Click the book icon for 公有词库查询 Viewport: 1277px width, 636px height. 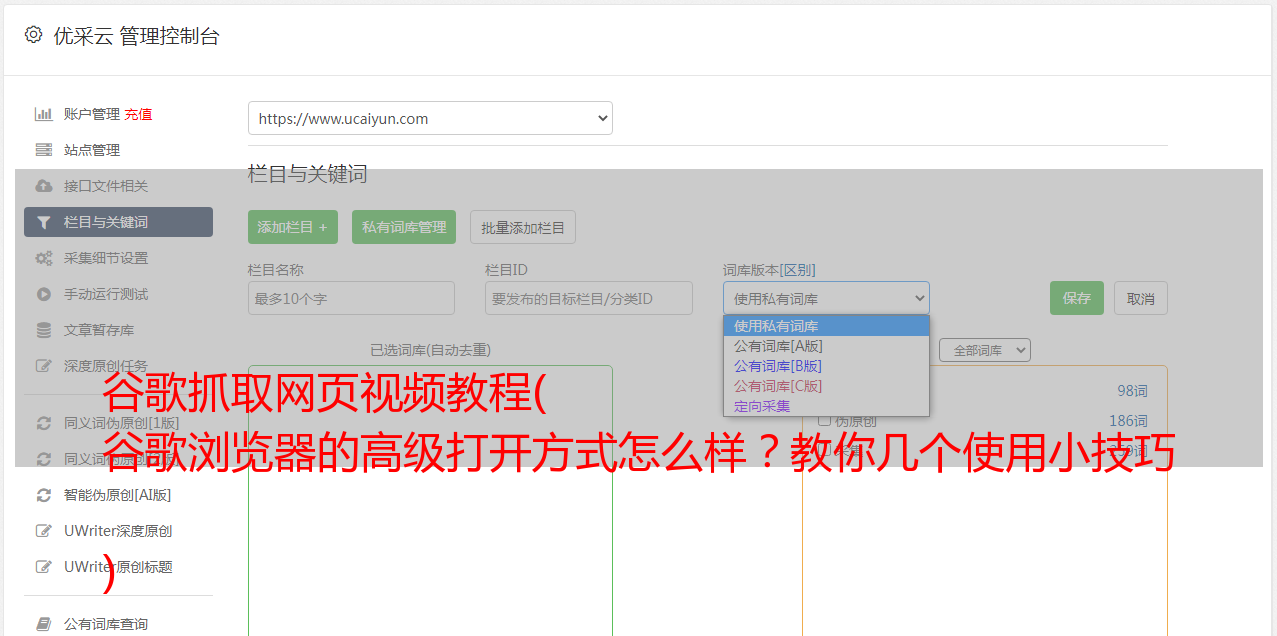point(43,624)
